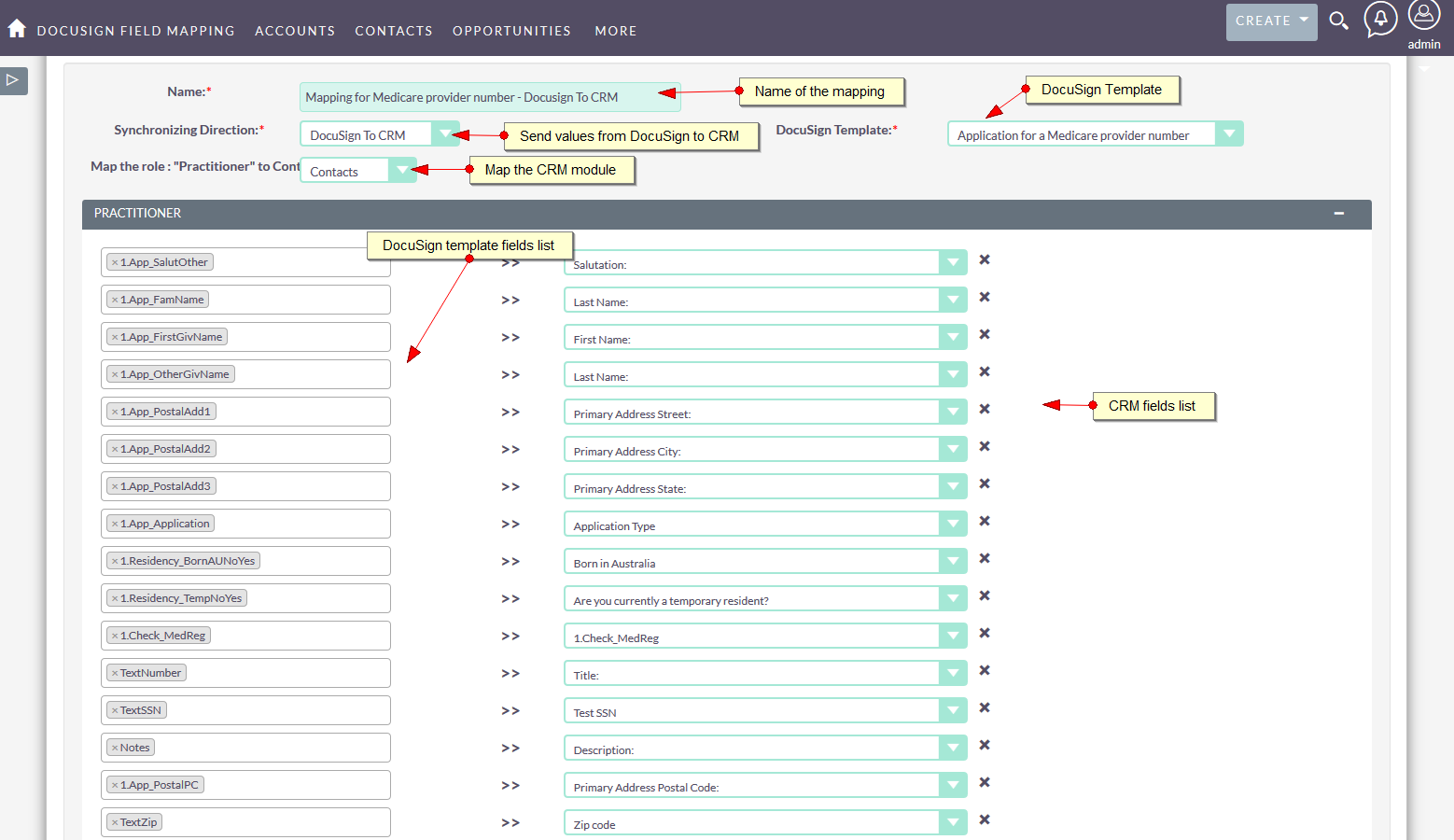Remove the Primary Address State row
This screenshot has width=1454, height=840.
coord(985,483)
